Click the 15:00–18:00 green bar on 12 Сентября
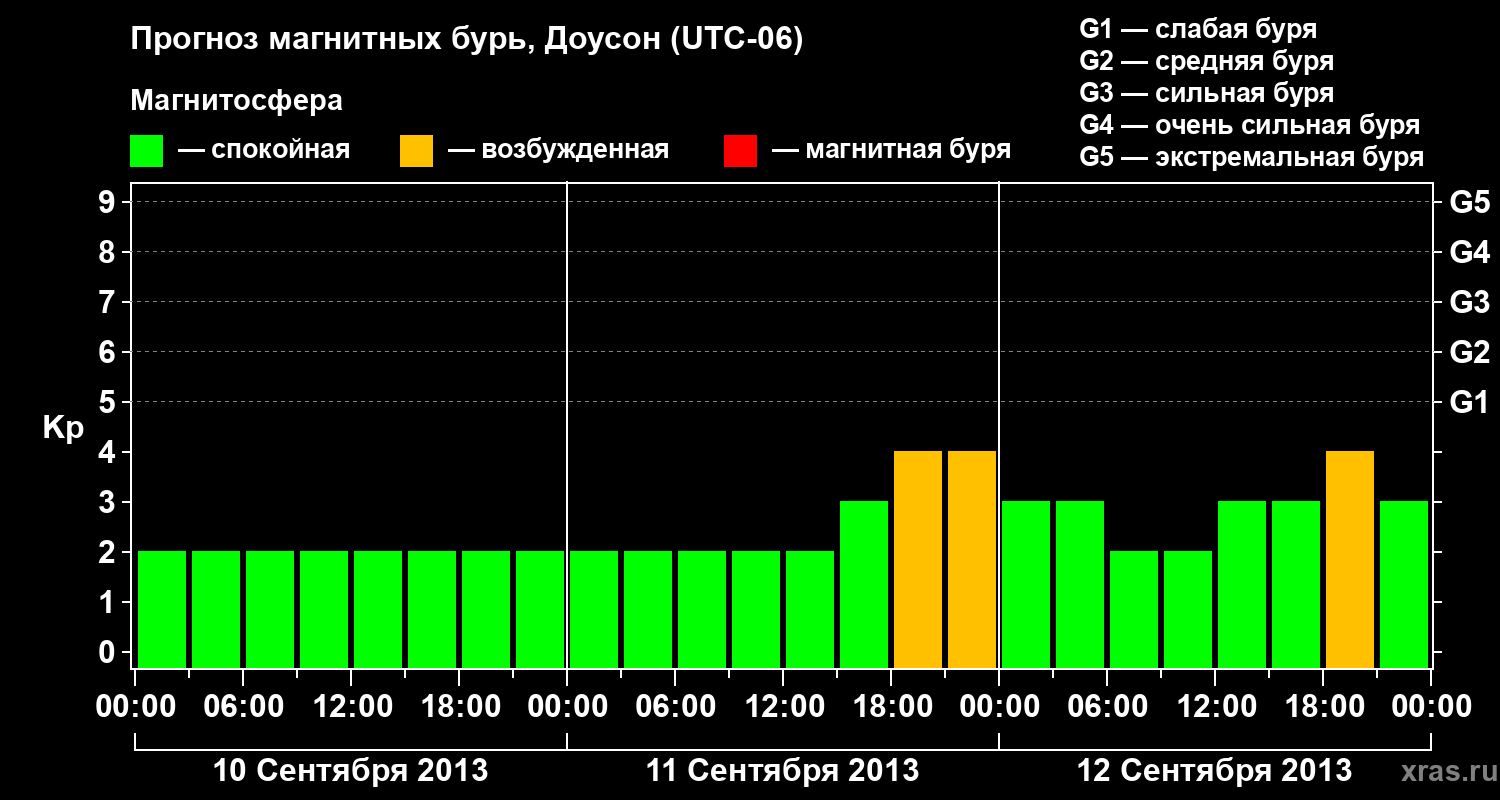The width and height of the screenshot is (1500, 800). click(x=1296, y=584)
